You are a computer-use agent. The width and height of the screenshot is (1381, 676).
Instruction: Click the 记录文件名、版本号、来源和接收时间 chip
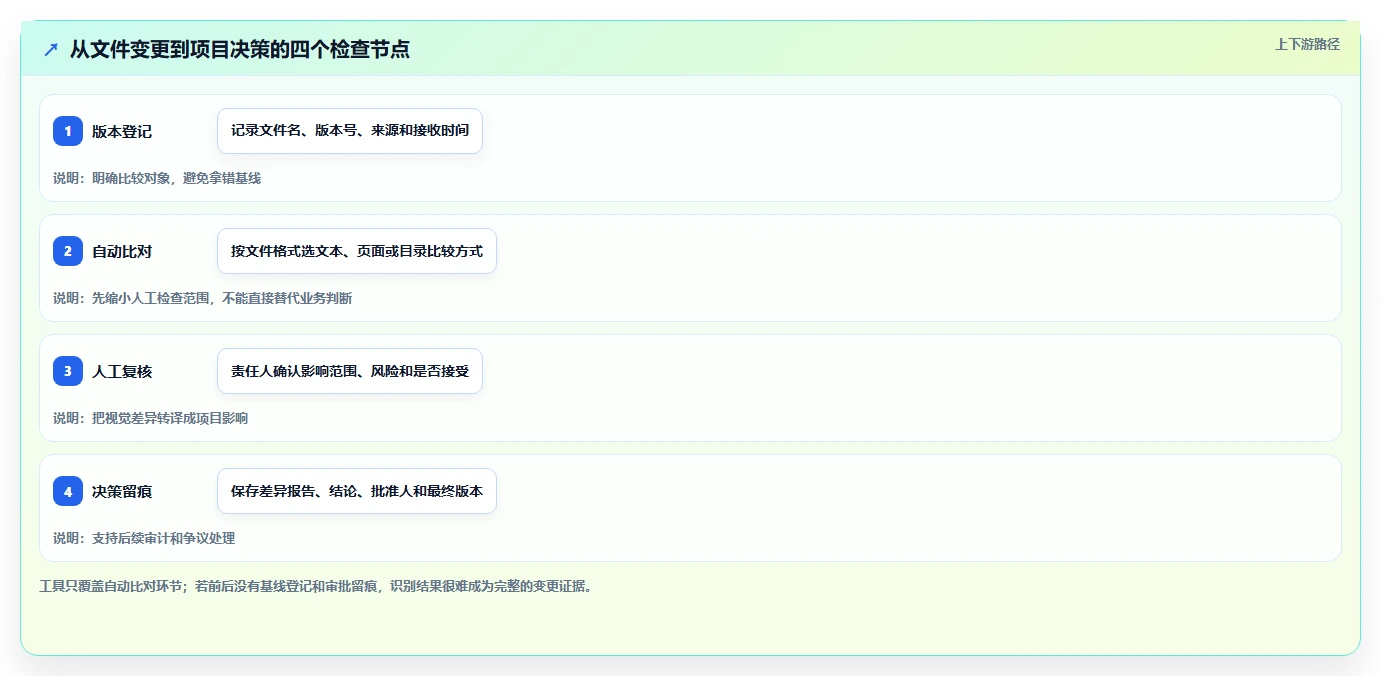pos(350,131)
